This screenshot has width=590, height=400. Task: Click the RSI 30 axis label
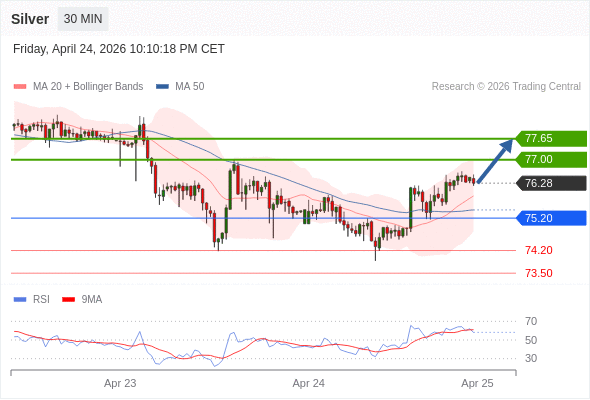point(531,358)
